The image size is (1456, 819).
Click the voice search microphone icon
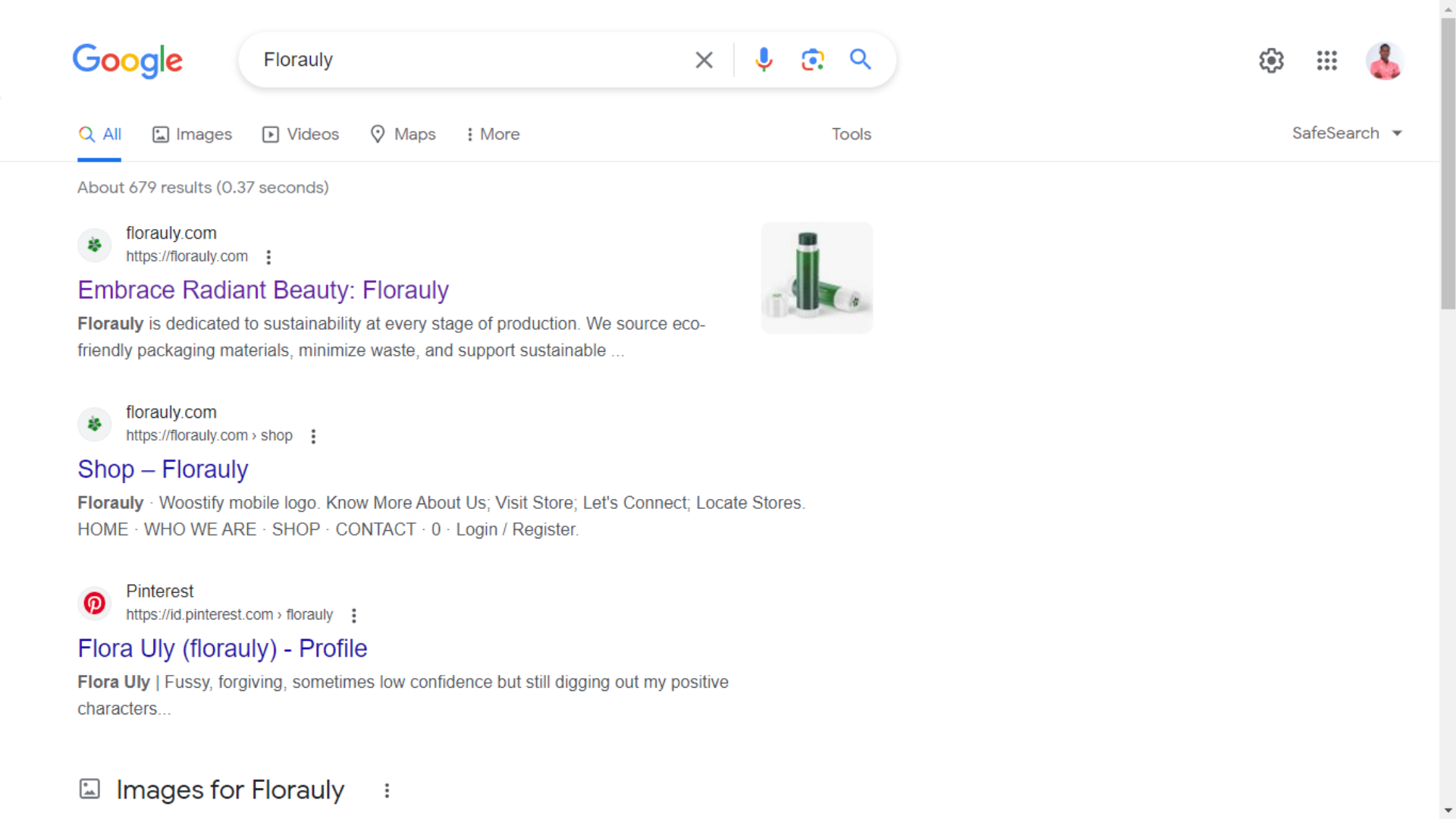[x=764, y=59]
